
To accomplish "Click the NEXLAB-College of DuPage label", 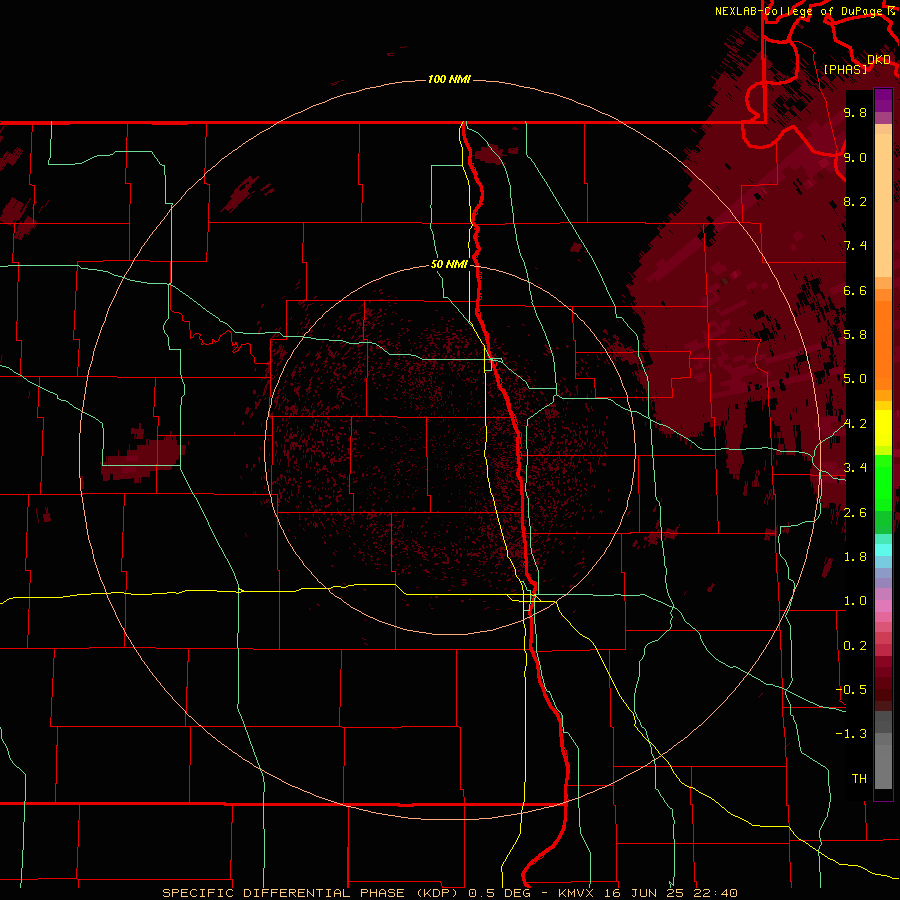I will pyautogui.click(x=798, y=11).
